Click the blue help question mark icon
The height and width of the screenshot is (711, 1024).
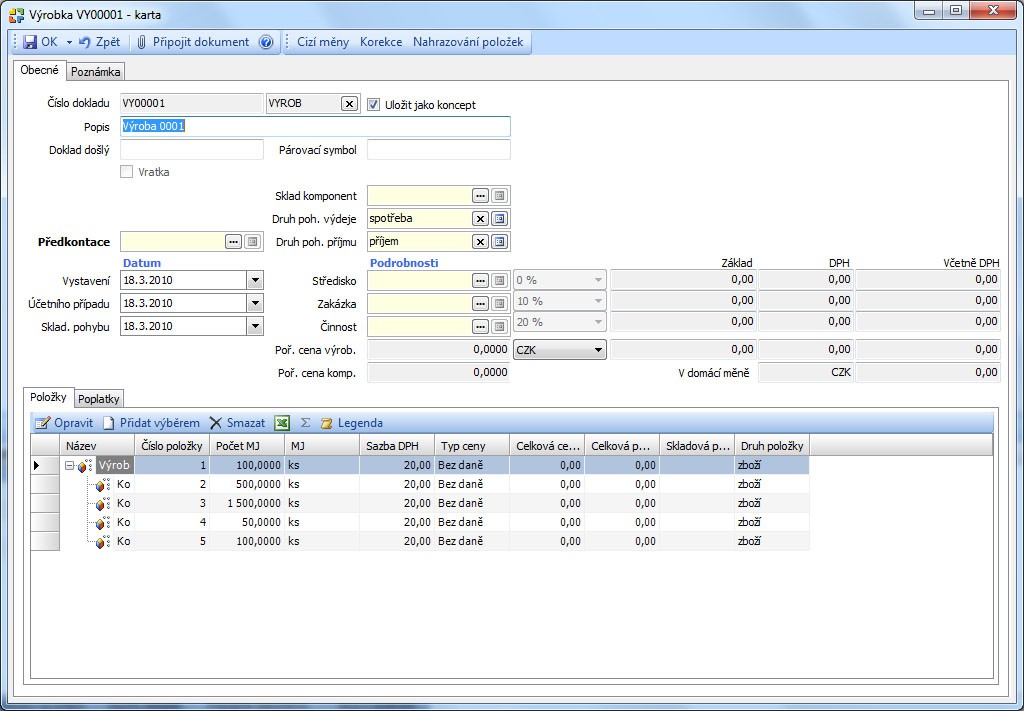(266, 42)
